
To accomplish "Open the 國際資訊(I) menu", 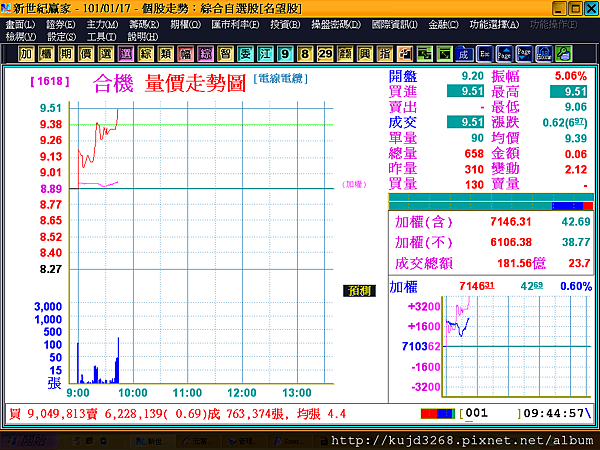I will [x=395, y=25].
